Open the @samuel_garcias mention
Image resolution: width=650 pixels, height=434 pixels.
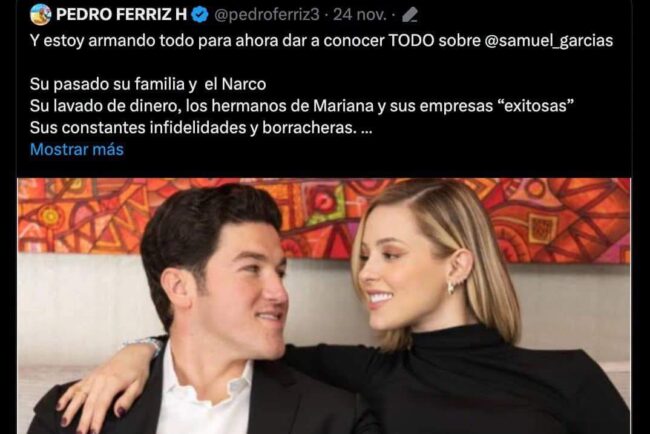coord(548,41)
